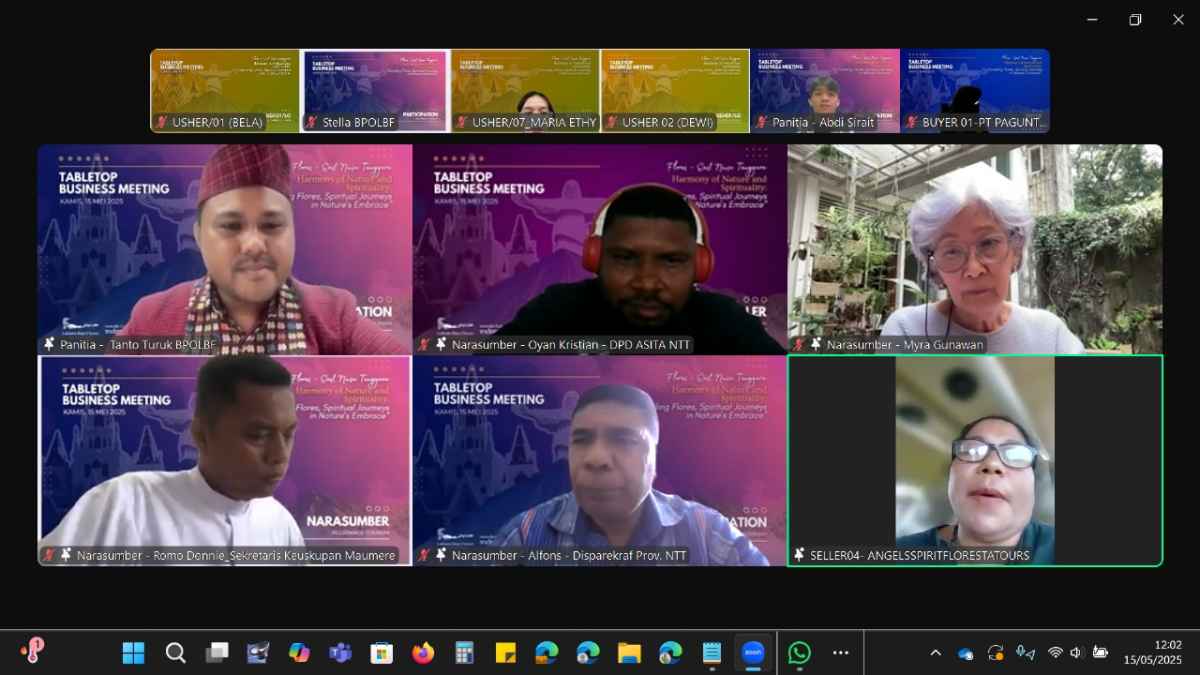Open Sticky Notes from taskbar
Image resolution: width=1200 pixels, height=675 pixels.
coord(506,653)
